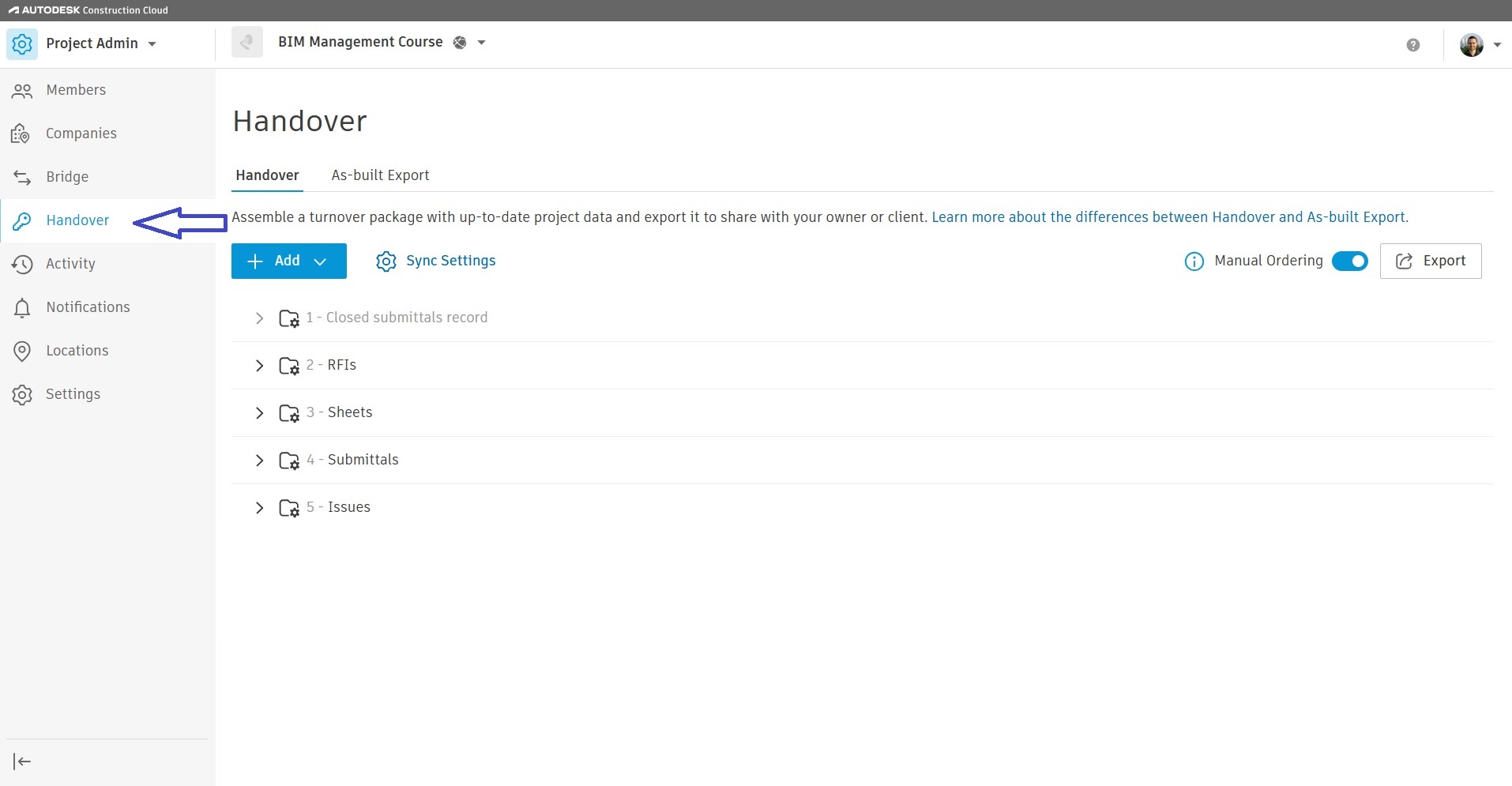Expand the 2 - RFIs folder
The image size is (1512, 786).
click(259, 366)
